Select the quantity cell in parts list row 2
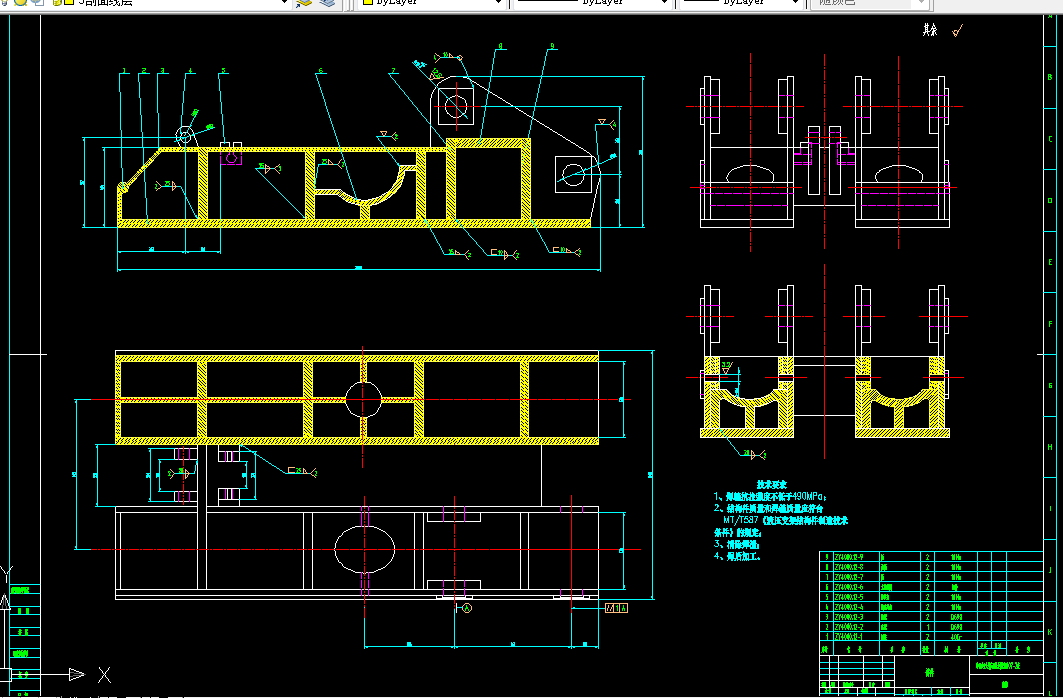 coord(927,628)
